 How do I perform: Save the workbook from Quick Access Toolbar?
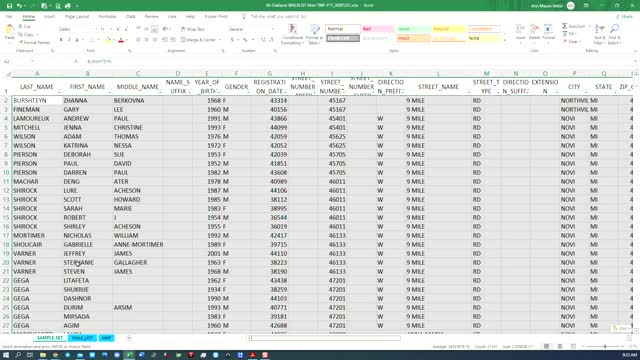tap(9, 6)
